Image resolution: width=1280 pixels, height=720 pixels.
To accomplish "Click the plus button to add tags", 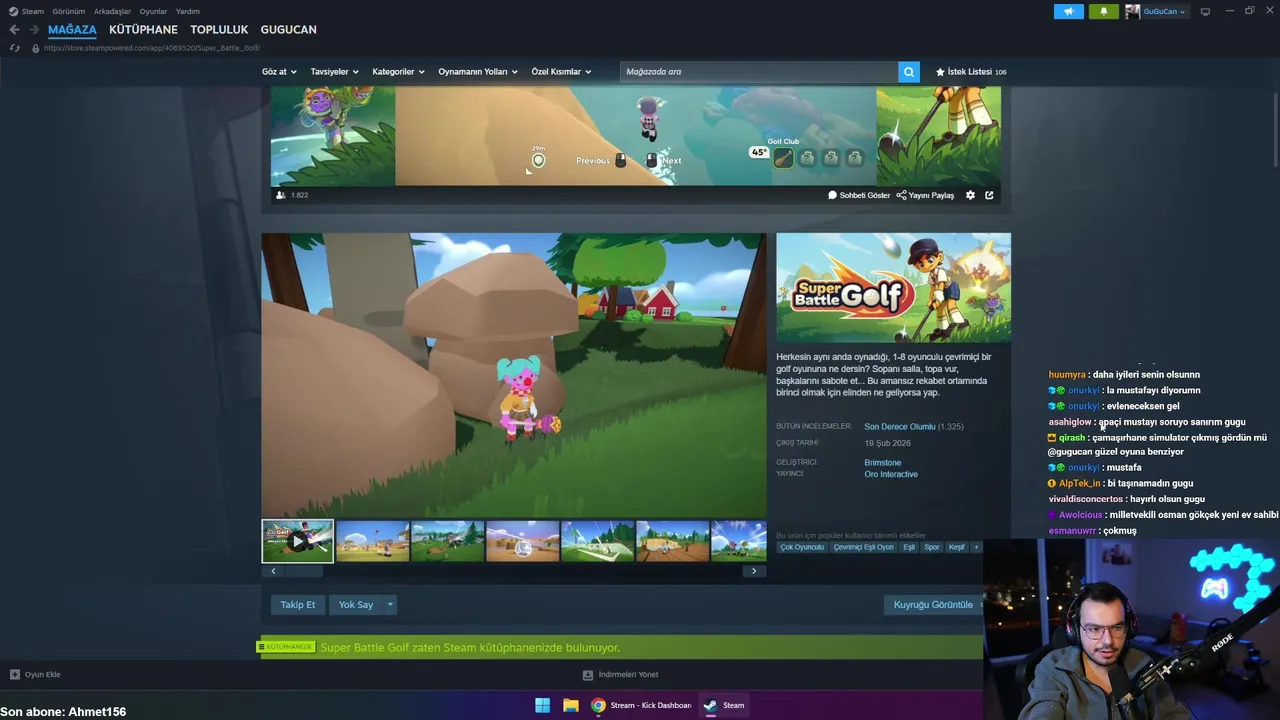I will tap(976, 547).
